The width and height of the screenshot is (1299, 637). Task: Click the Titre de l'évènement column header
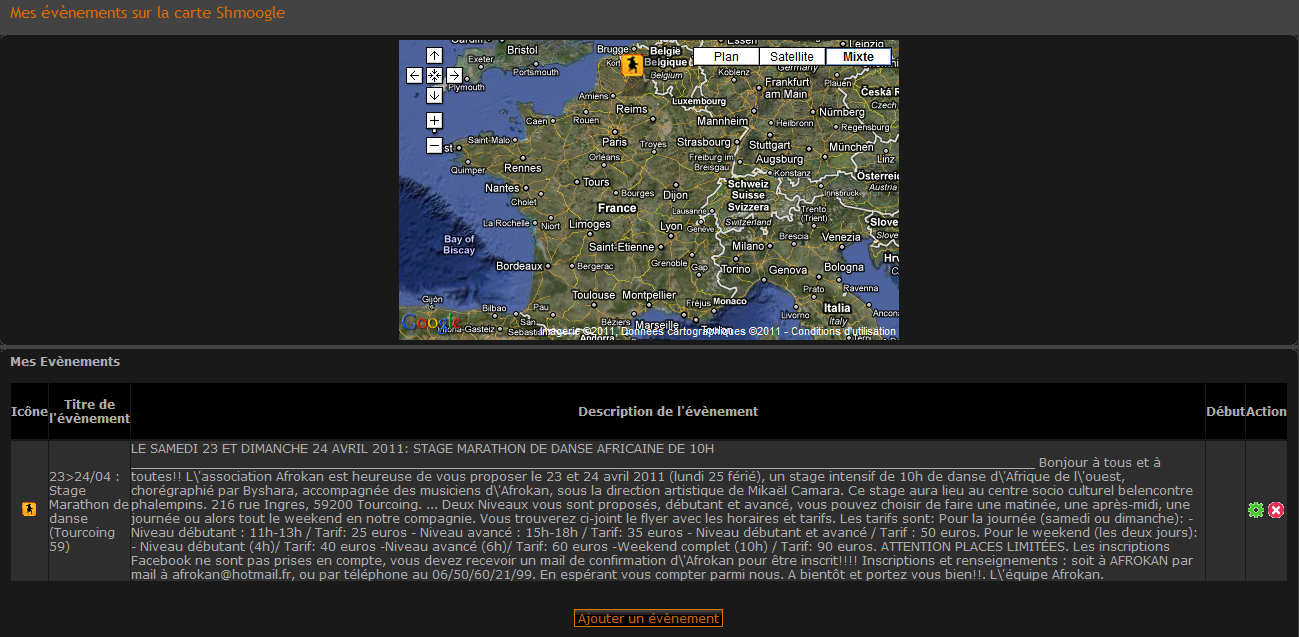(x=89, y=411)
